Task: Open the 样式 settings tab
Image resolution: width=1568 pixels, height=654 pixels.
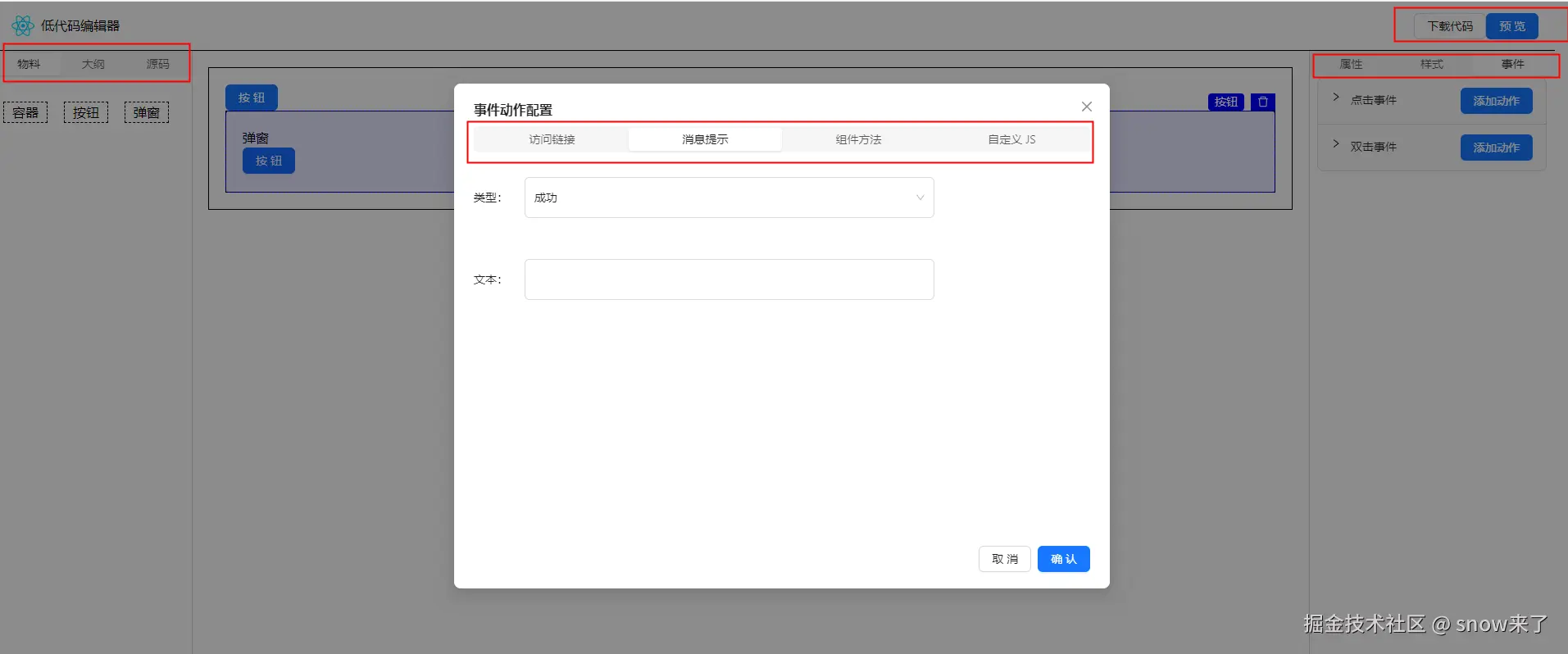Action: (x=1432, y=64)
